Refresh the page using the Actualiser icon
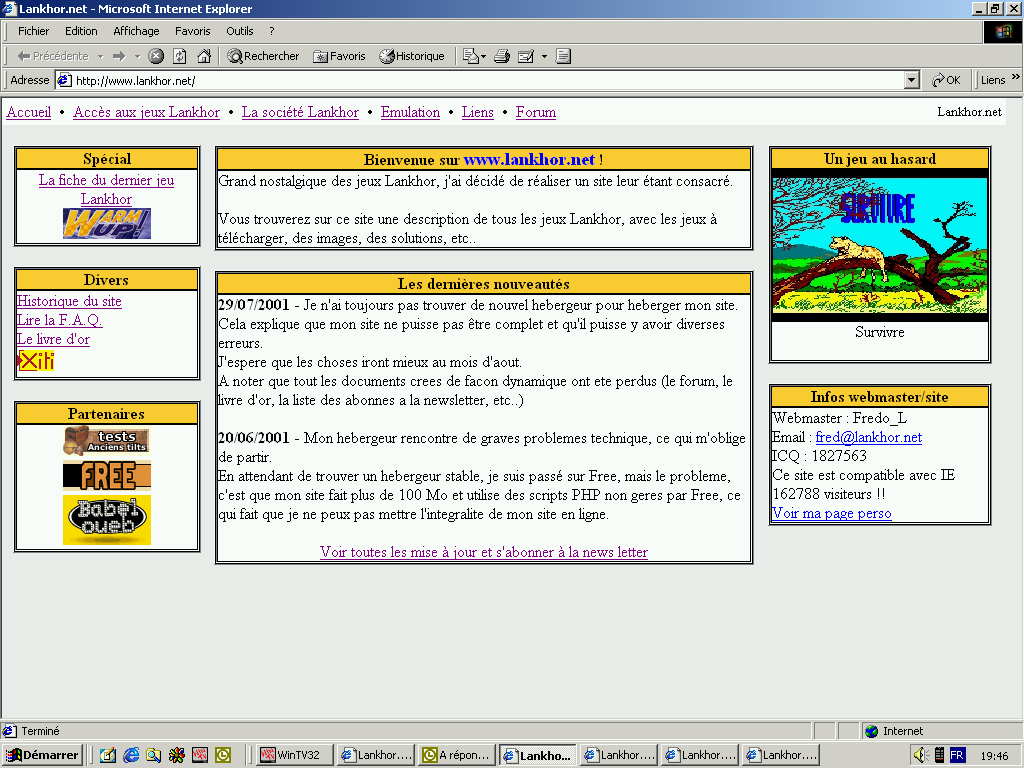The height and width of the screenshot is (768, 1024). [x=180, y=56]
